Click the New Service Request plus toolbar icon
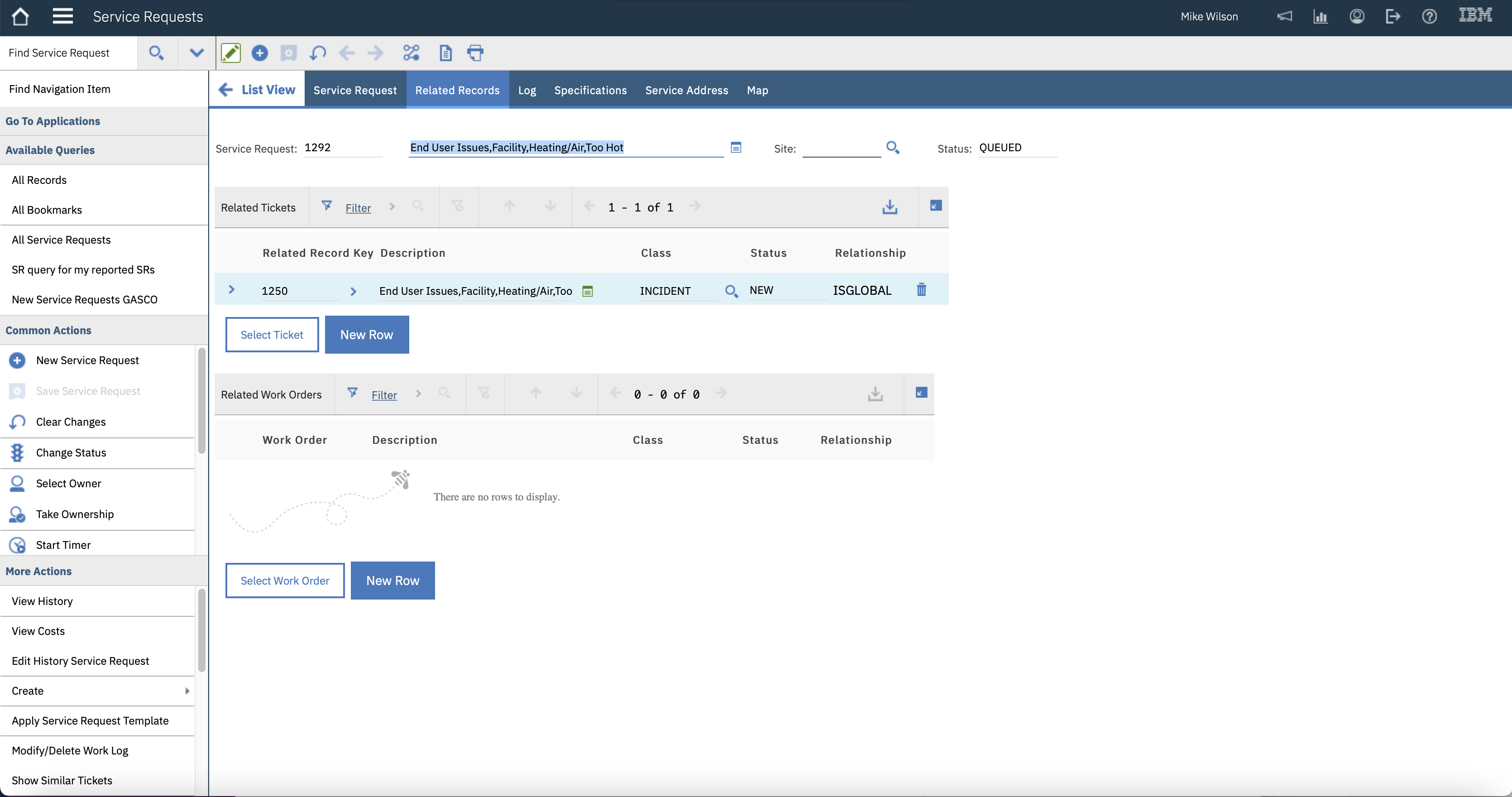 [259, 53]
